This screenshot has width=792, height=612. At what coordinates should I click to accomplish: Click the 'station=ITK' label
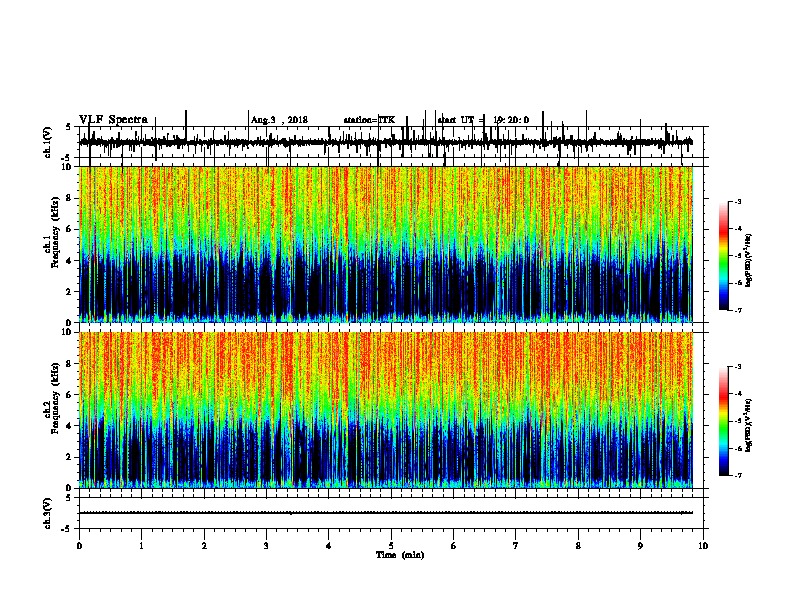[x=369, y=120]
